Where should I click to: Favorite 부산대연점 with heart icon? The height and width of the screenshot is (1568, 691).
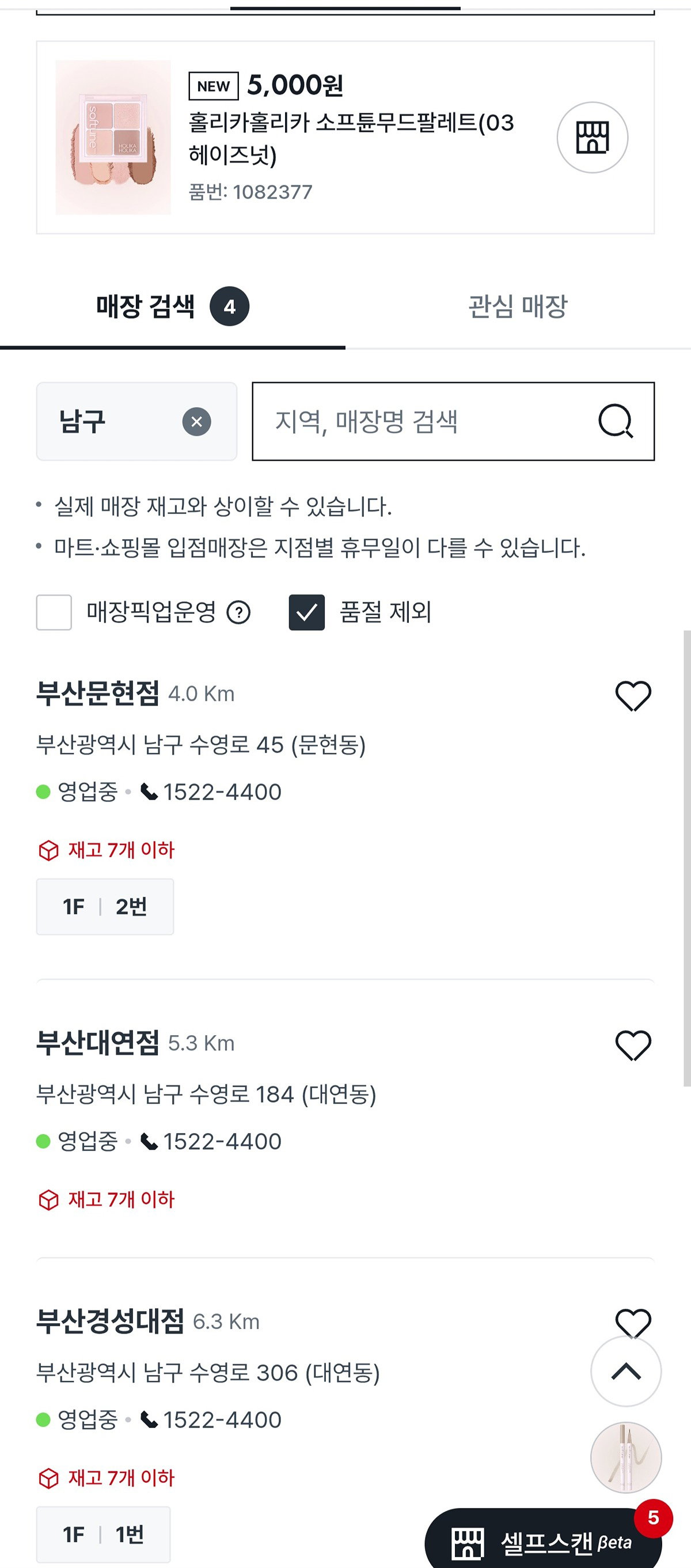(x=633, y=1045)
